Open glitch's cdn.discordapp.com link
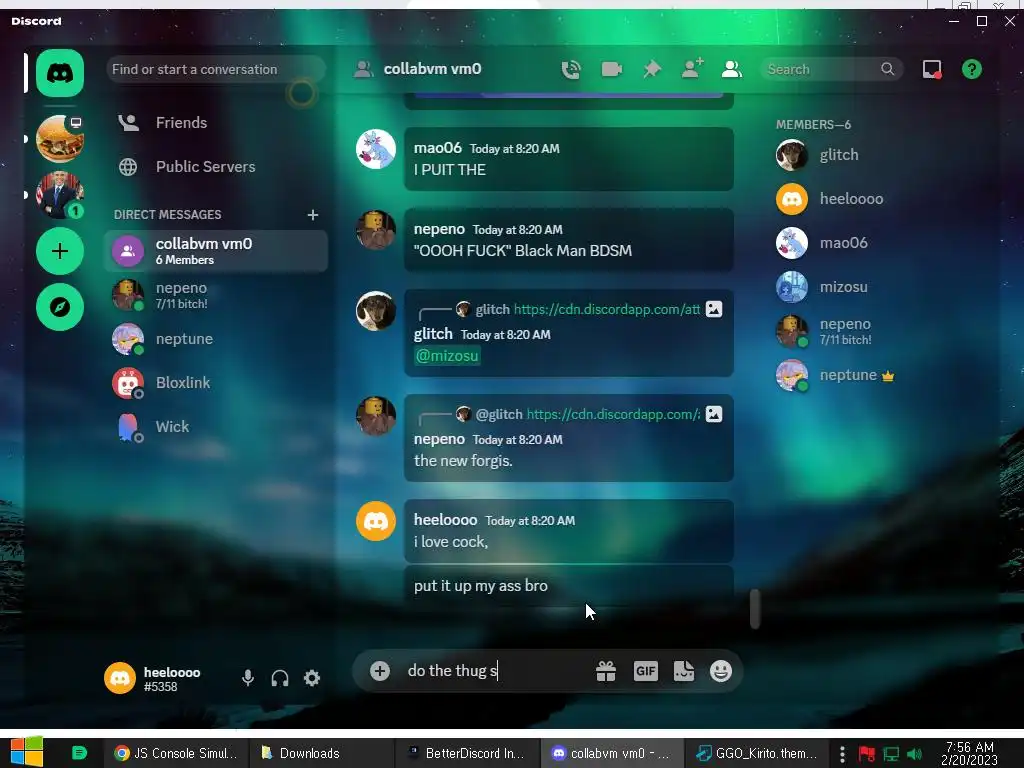The height and width of the screenshot is (768, 1024). tap(607, 309)
